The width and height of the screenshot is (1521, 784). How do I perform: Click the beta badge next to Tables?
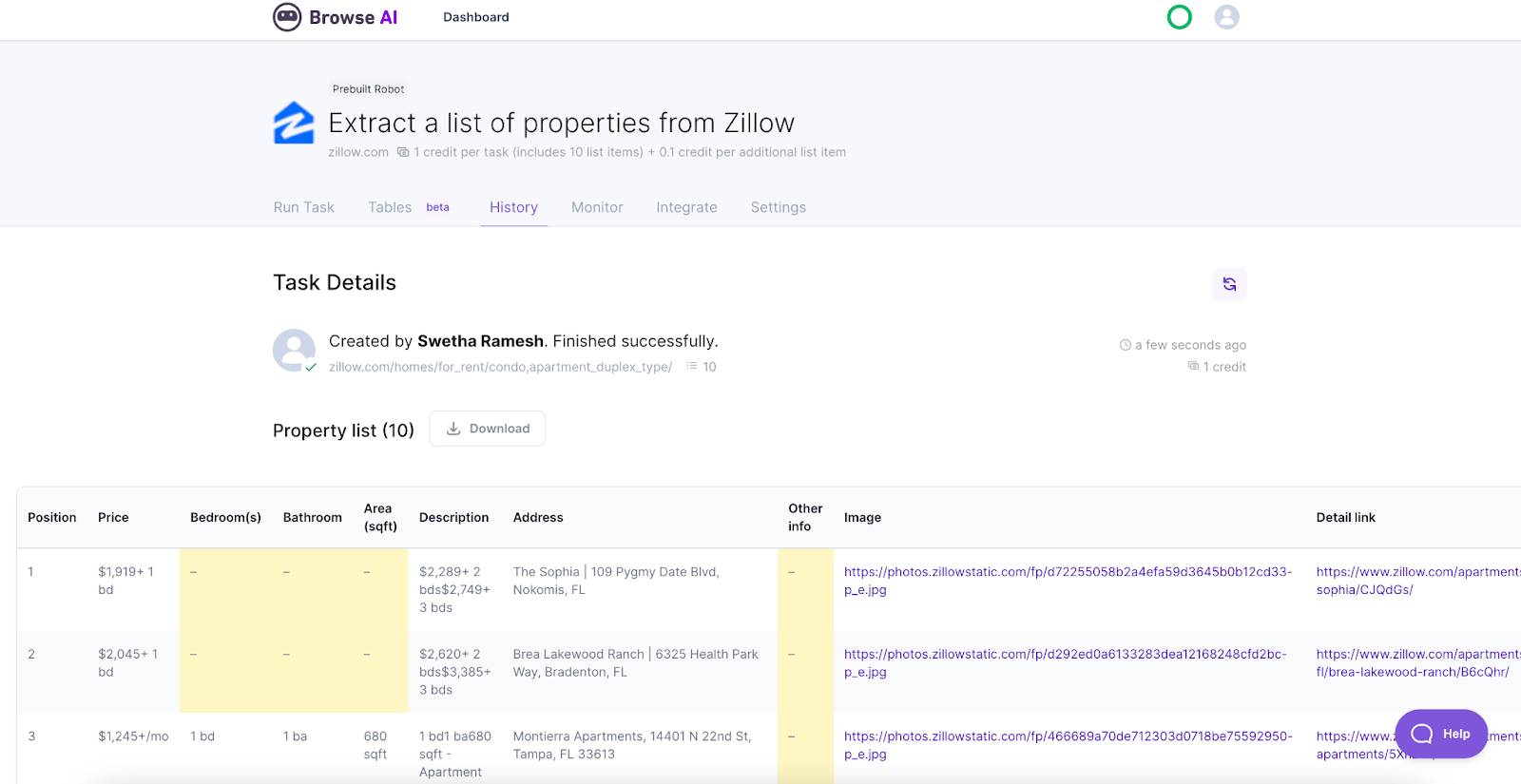point(437,207)
